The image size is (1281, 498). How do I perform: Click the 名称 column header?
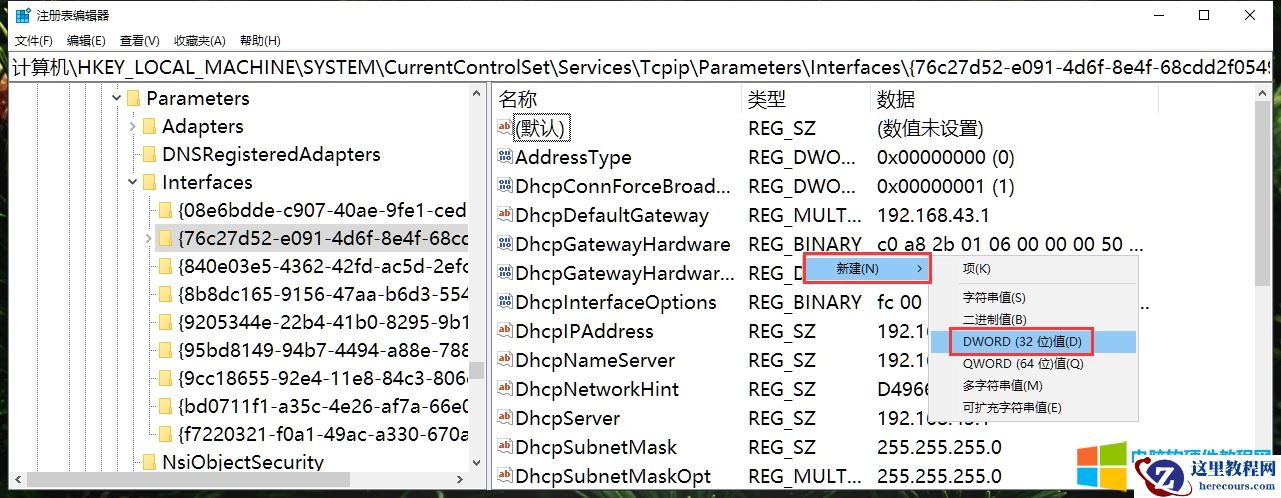(x=518, y=99)
